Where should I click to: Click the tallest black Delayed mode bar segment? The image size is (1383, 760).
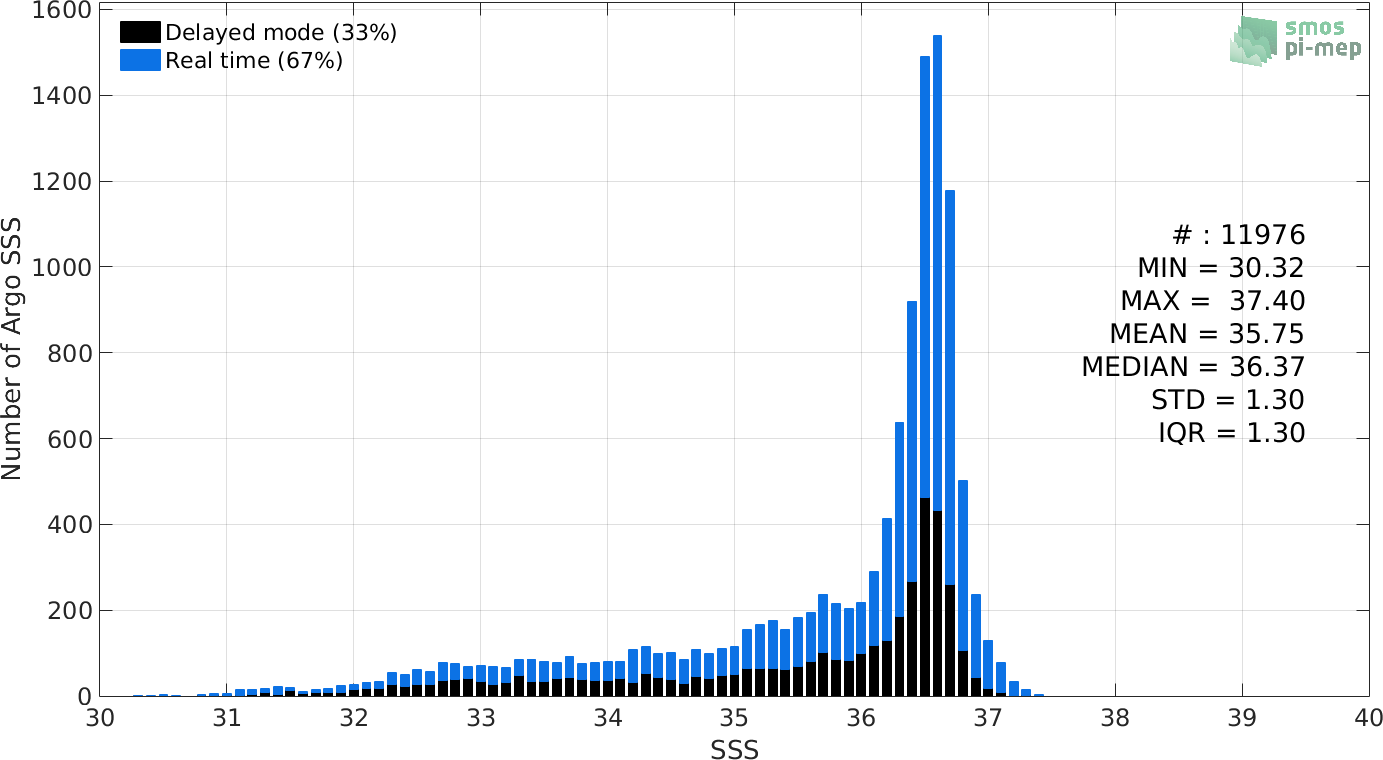(x=925, y=597)
